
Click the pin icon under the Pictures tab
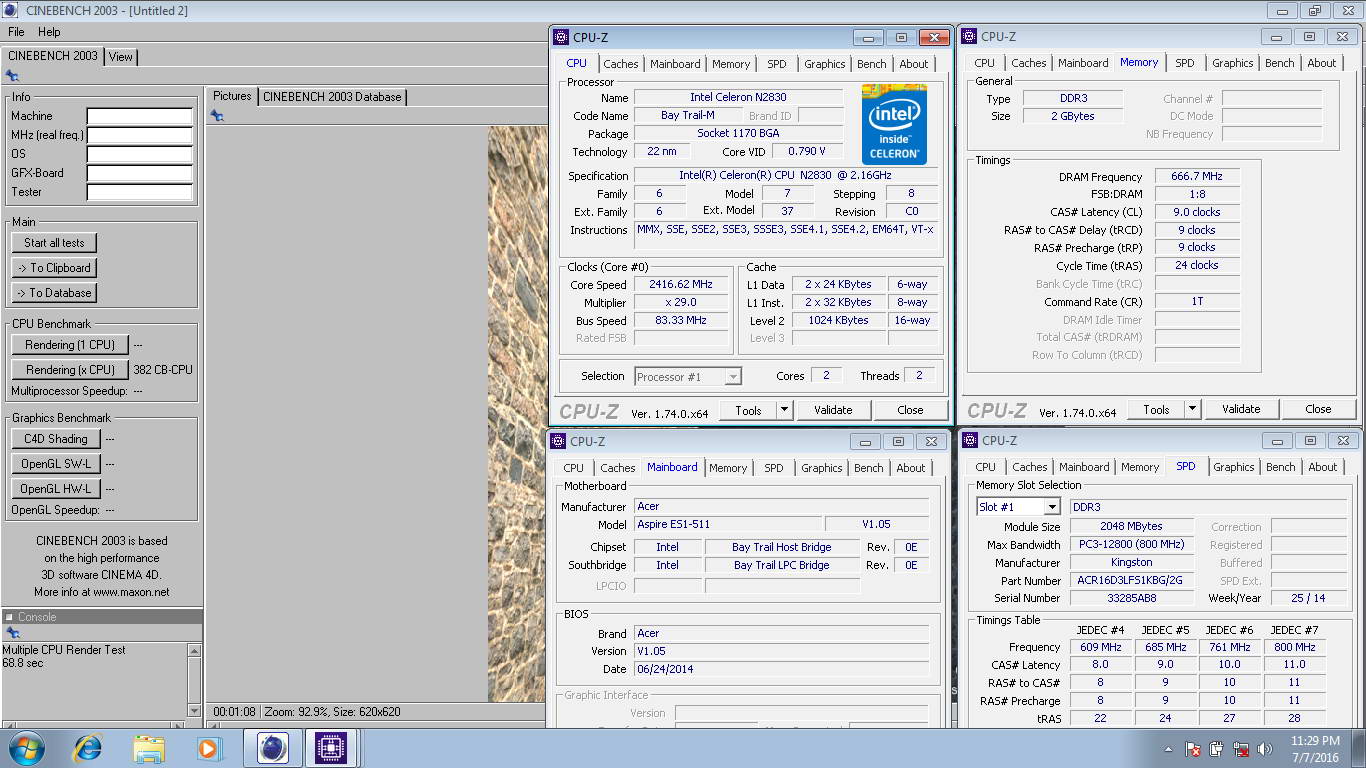(217, 116)
